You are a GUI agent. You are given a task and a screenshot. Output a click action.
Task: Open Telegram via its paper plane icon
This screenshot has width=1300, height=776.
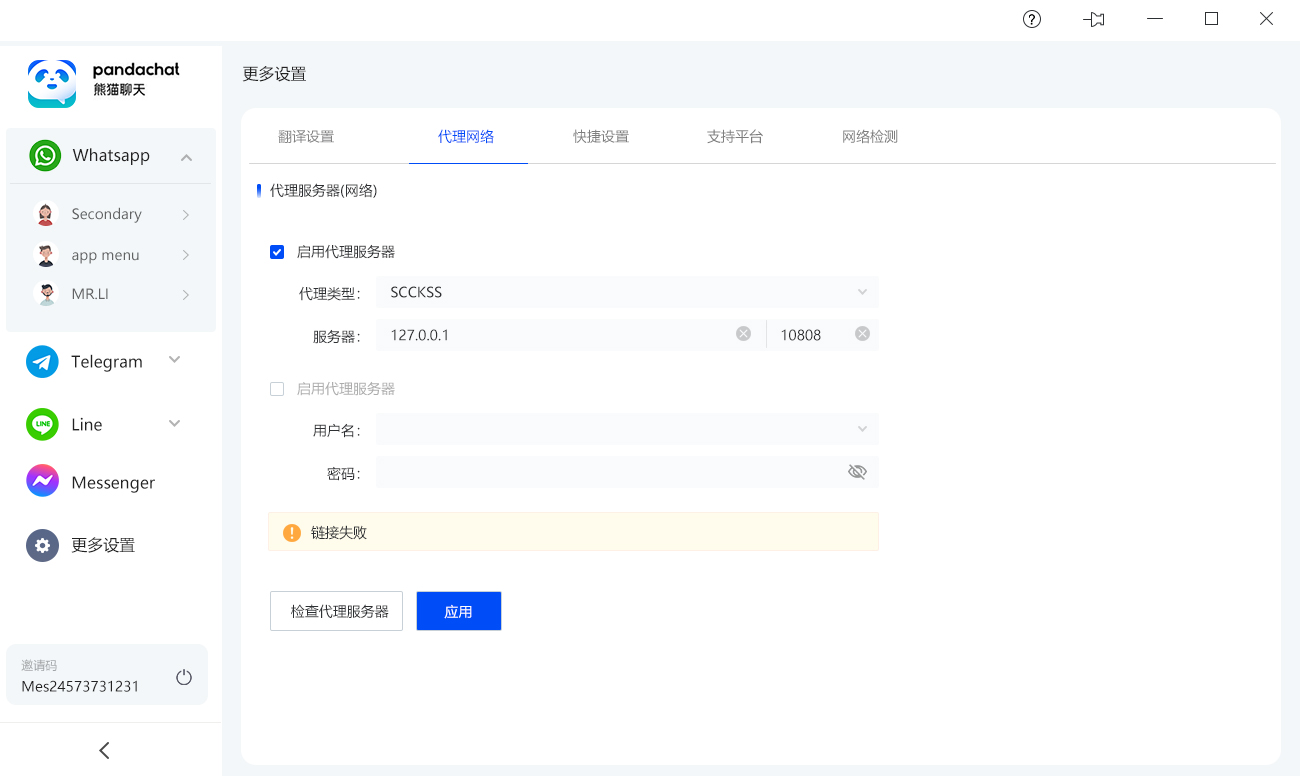point(42,362)
